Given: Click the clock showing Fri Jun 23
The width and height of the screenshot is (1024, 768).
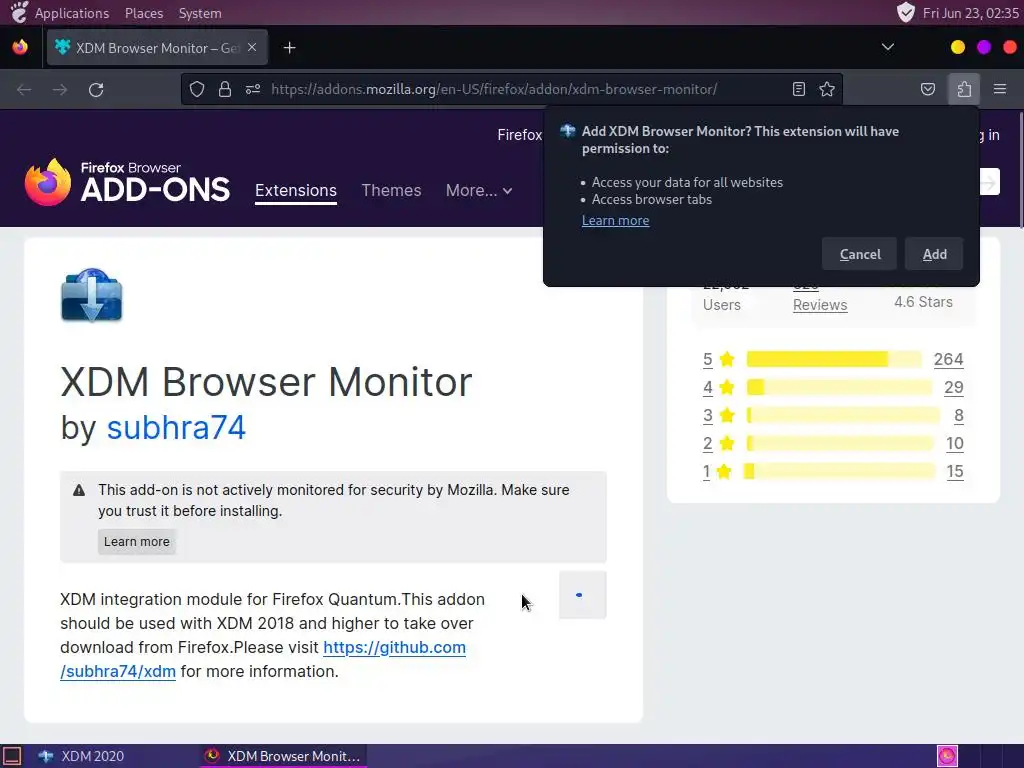Looking at the screenshot, I should 970,13.
